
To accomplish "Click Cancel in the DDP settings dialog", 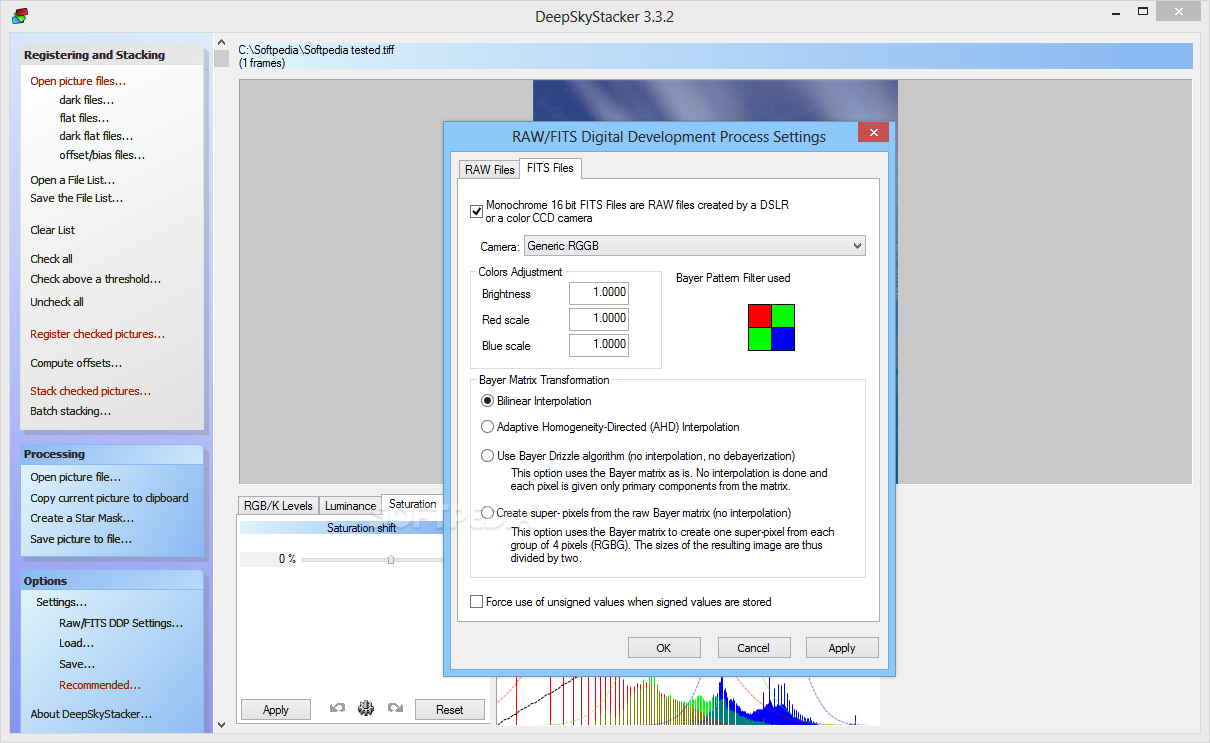I will [x=753, y=648].
